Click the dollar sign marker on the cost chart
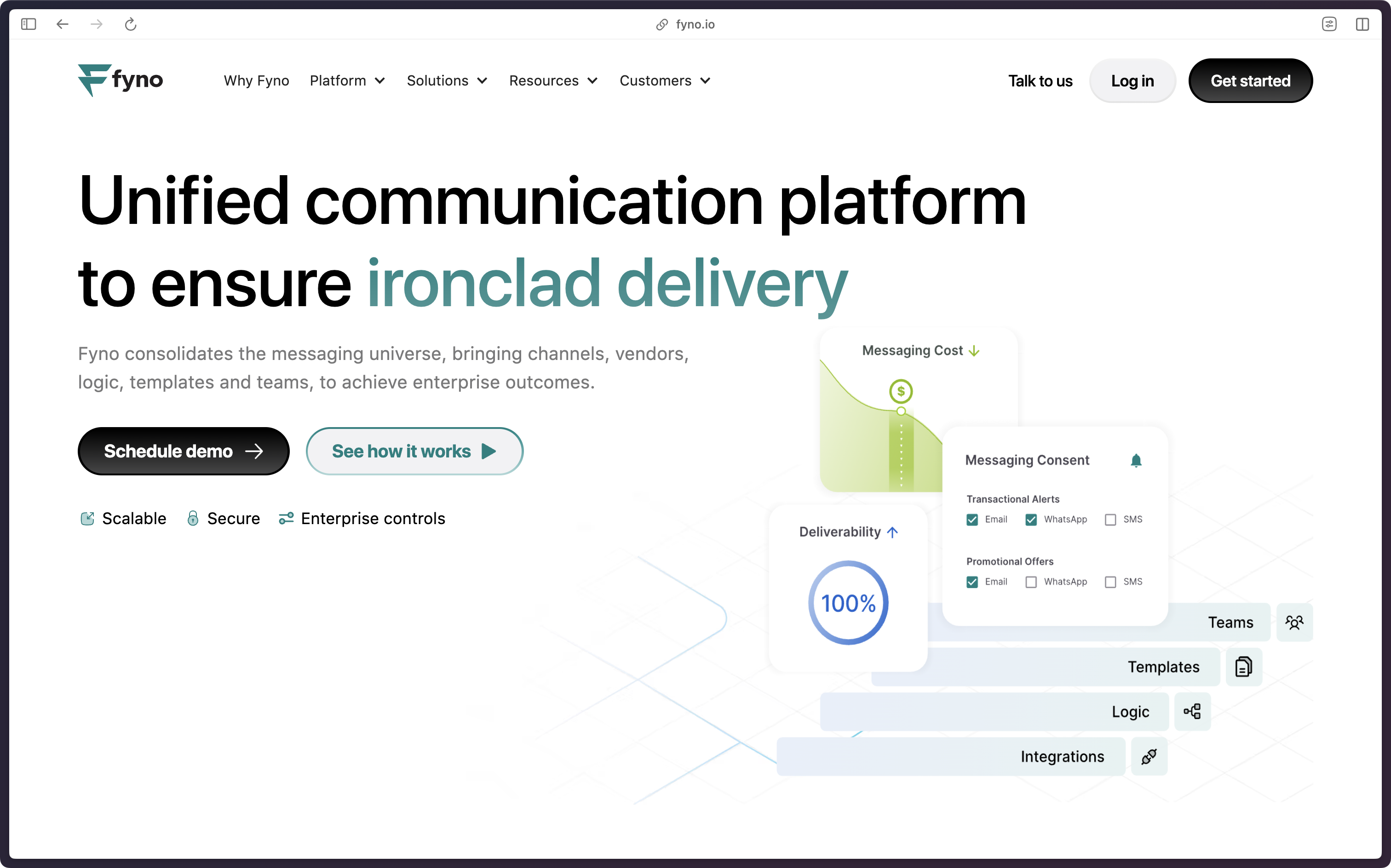 click(901, 392)
